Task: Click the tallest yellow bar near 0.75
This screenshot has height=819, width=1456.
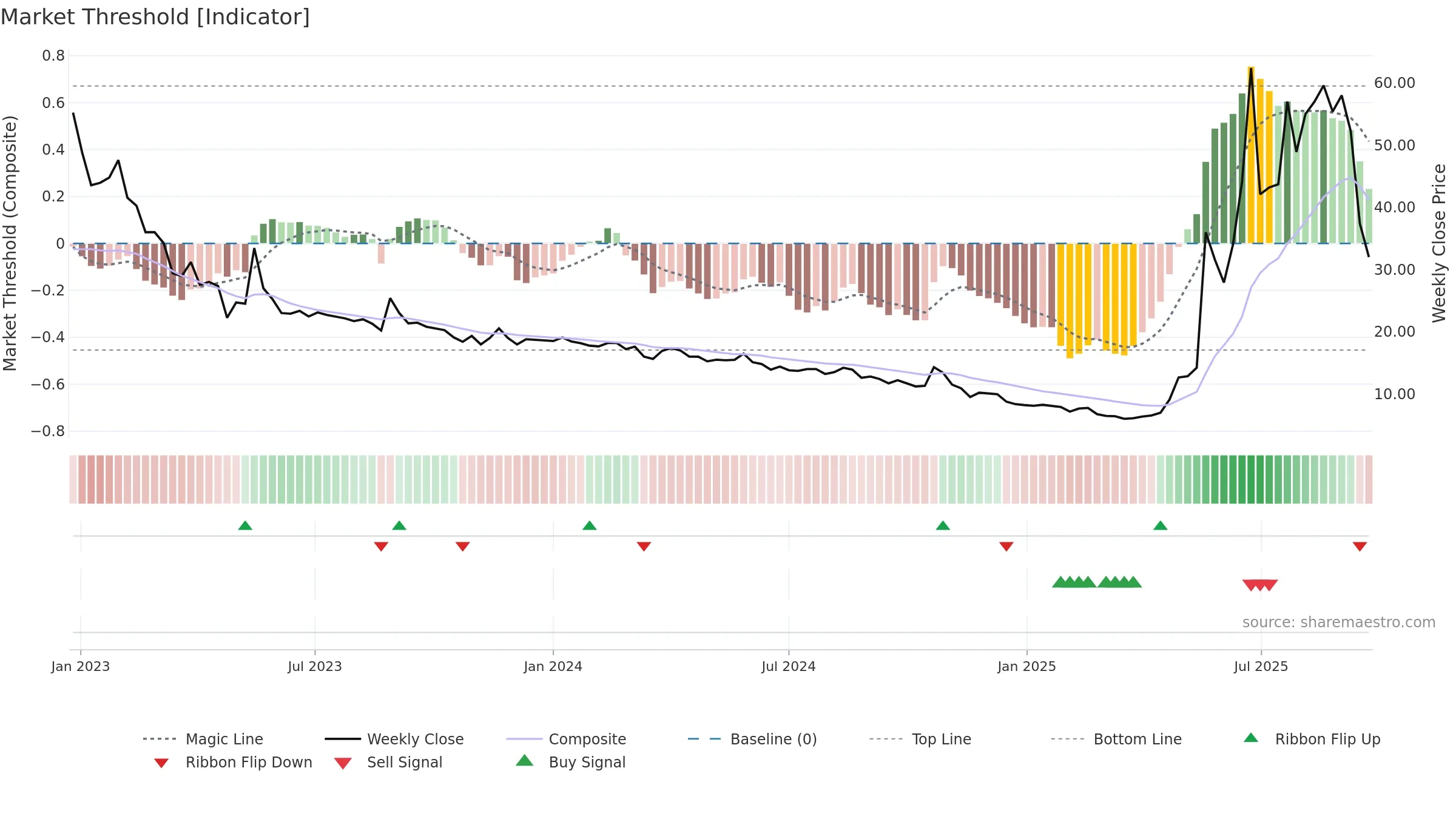Action: [x=1251, y=155]
